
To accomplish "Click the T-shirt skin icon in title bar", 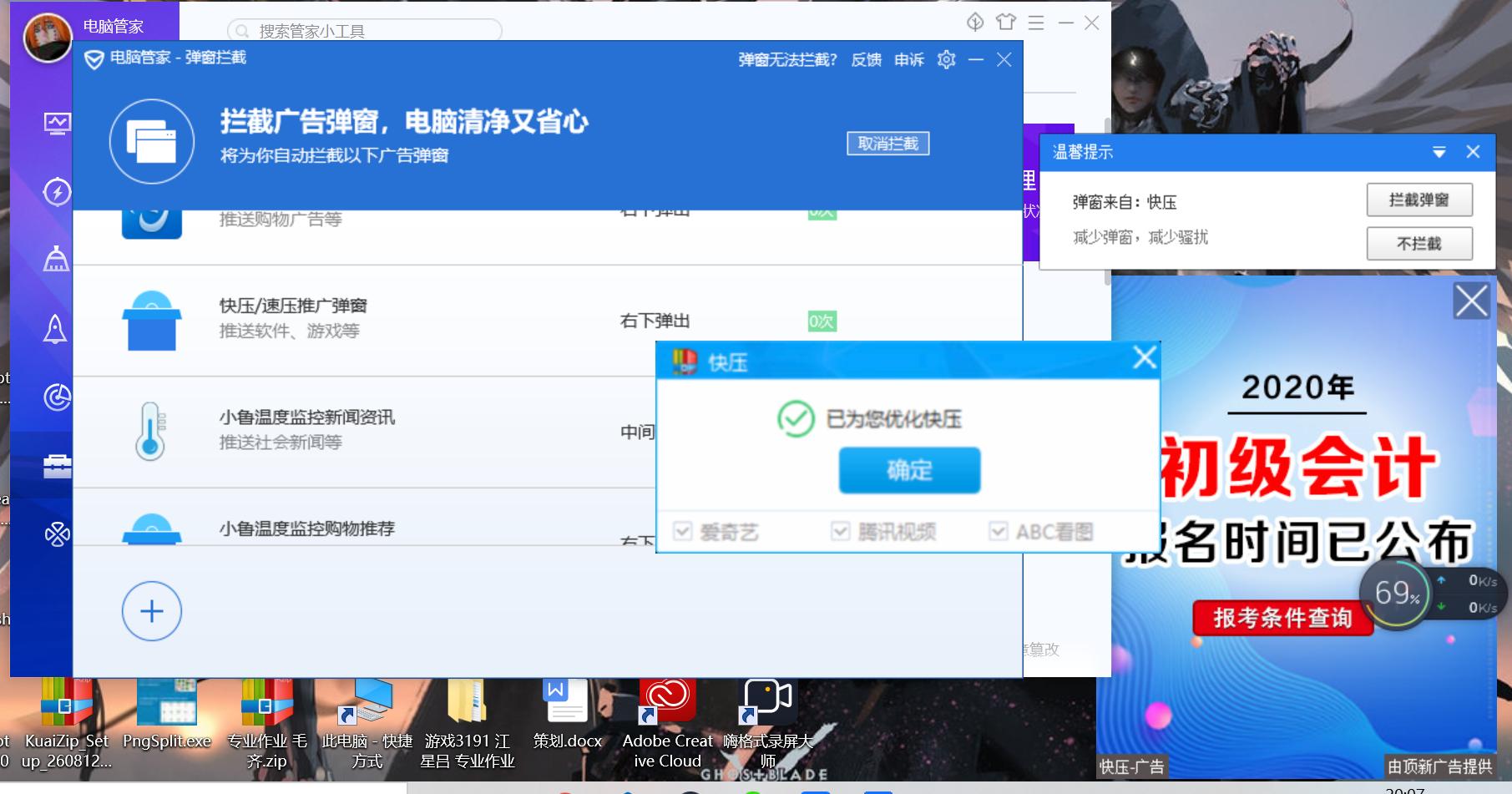I will tap(1004, 23).
